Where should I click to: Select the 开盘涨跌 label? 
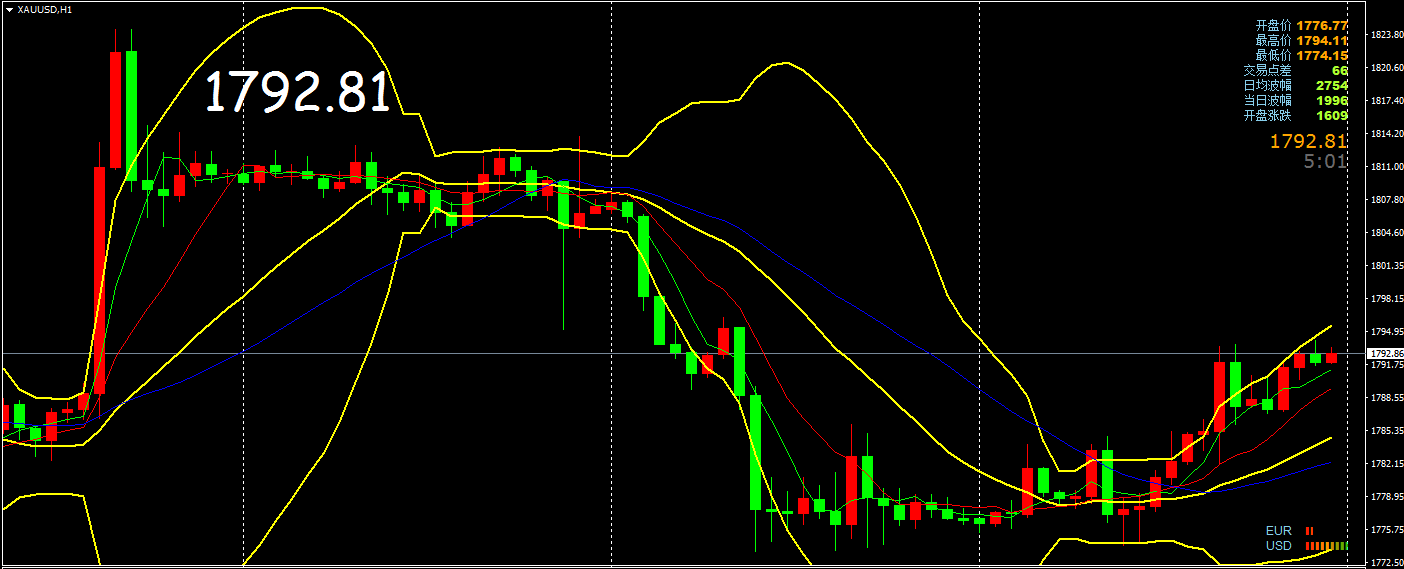click(x=1268, y=115)
